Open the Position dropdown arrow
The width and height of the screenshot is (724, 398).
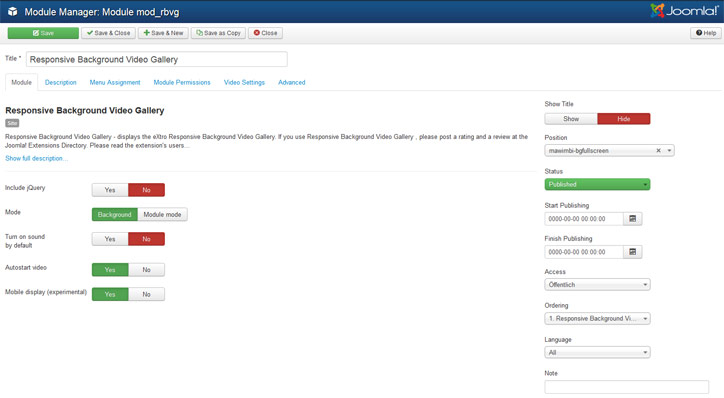[669, 151]
